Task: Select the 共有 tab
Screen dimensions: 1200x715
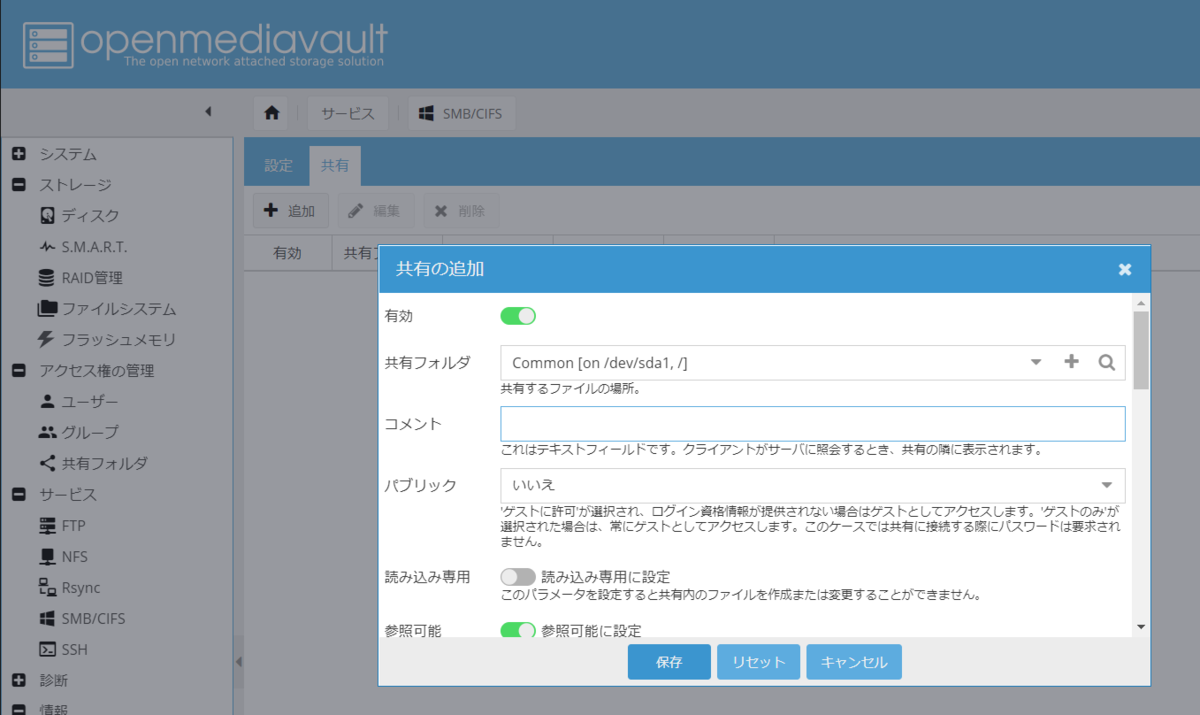Action: 335,166
